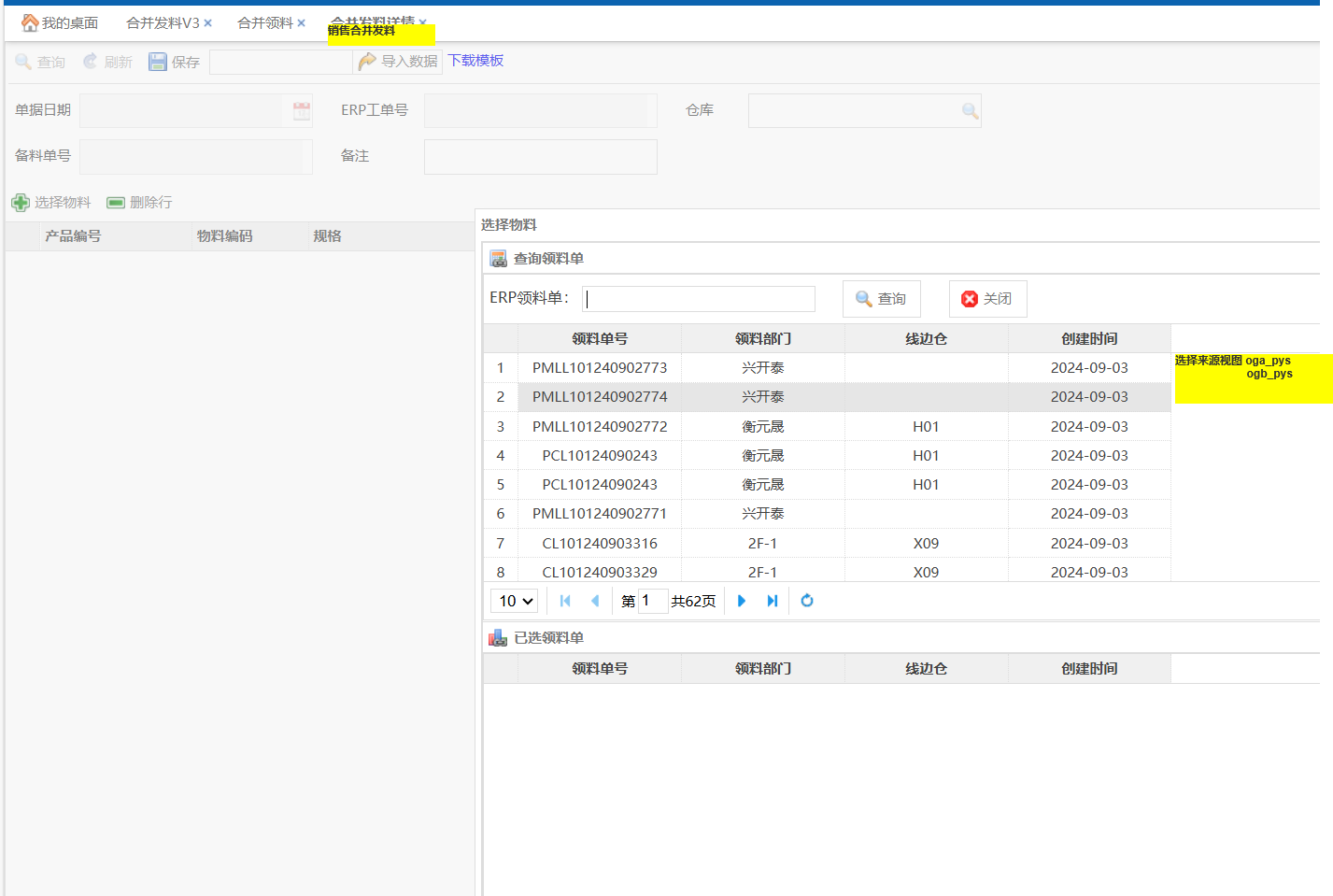
Task: Click 线边仓 header in 已选领料单 grid
Action: click(x=926, y=668)
